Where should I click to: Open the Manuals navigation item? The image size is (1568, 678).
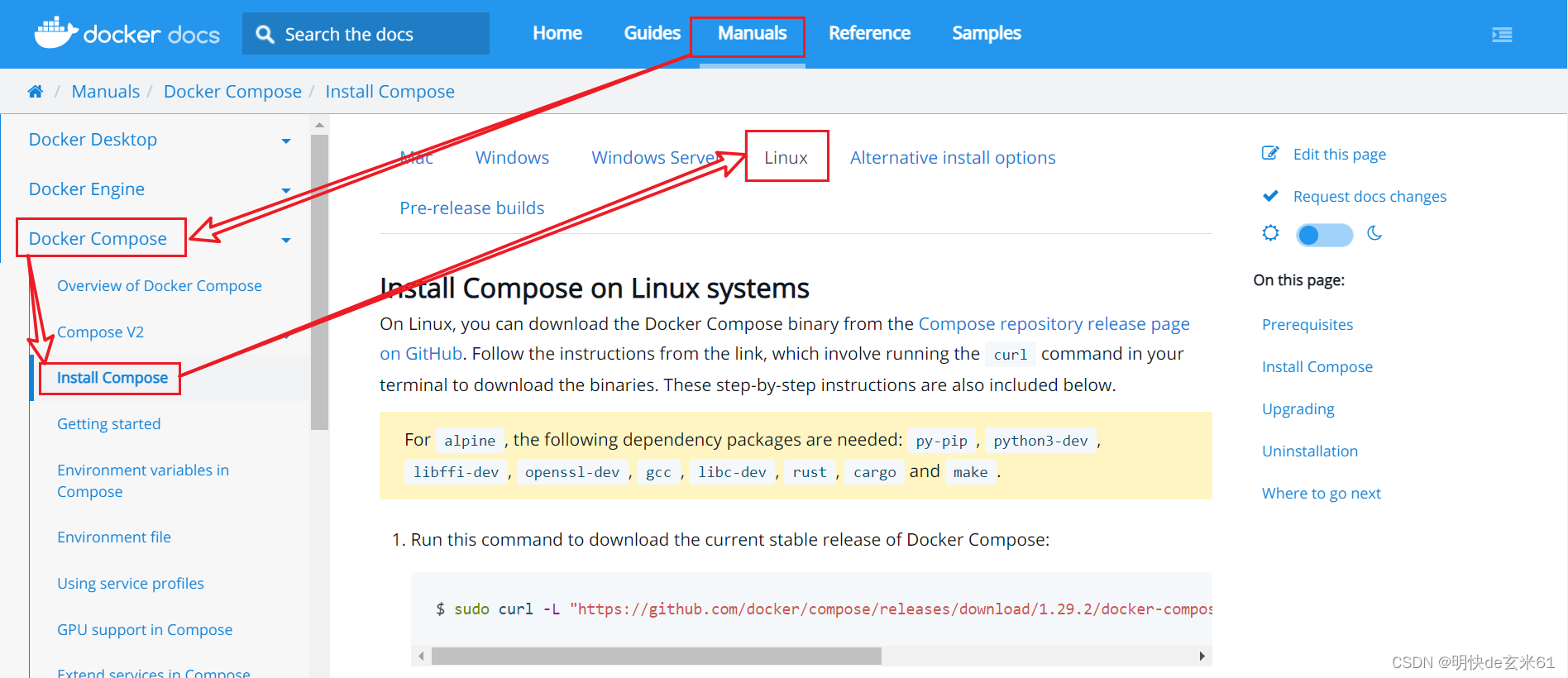coord(752,33)
